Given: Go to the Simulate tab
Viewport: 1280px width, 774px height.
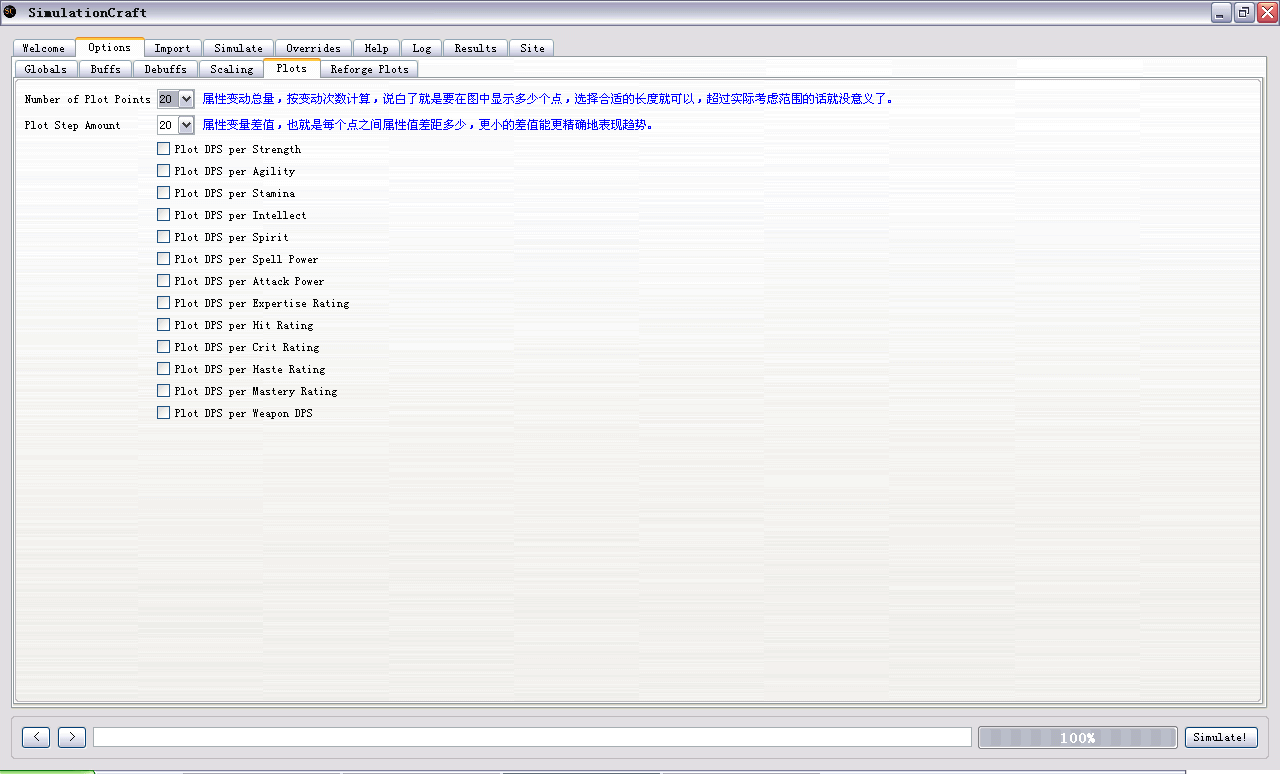Looking at the screenshot, I should tap(239, 48).
